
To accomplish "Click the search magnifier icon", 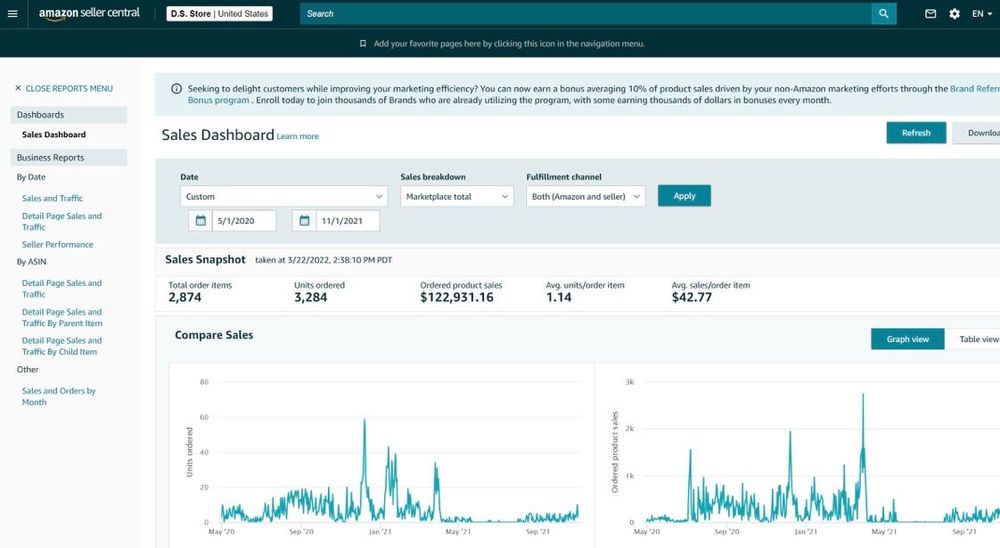I will click(883, 13).
